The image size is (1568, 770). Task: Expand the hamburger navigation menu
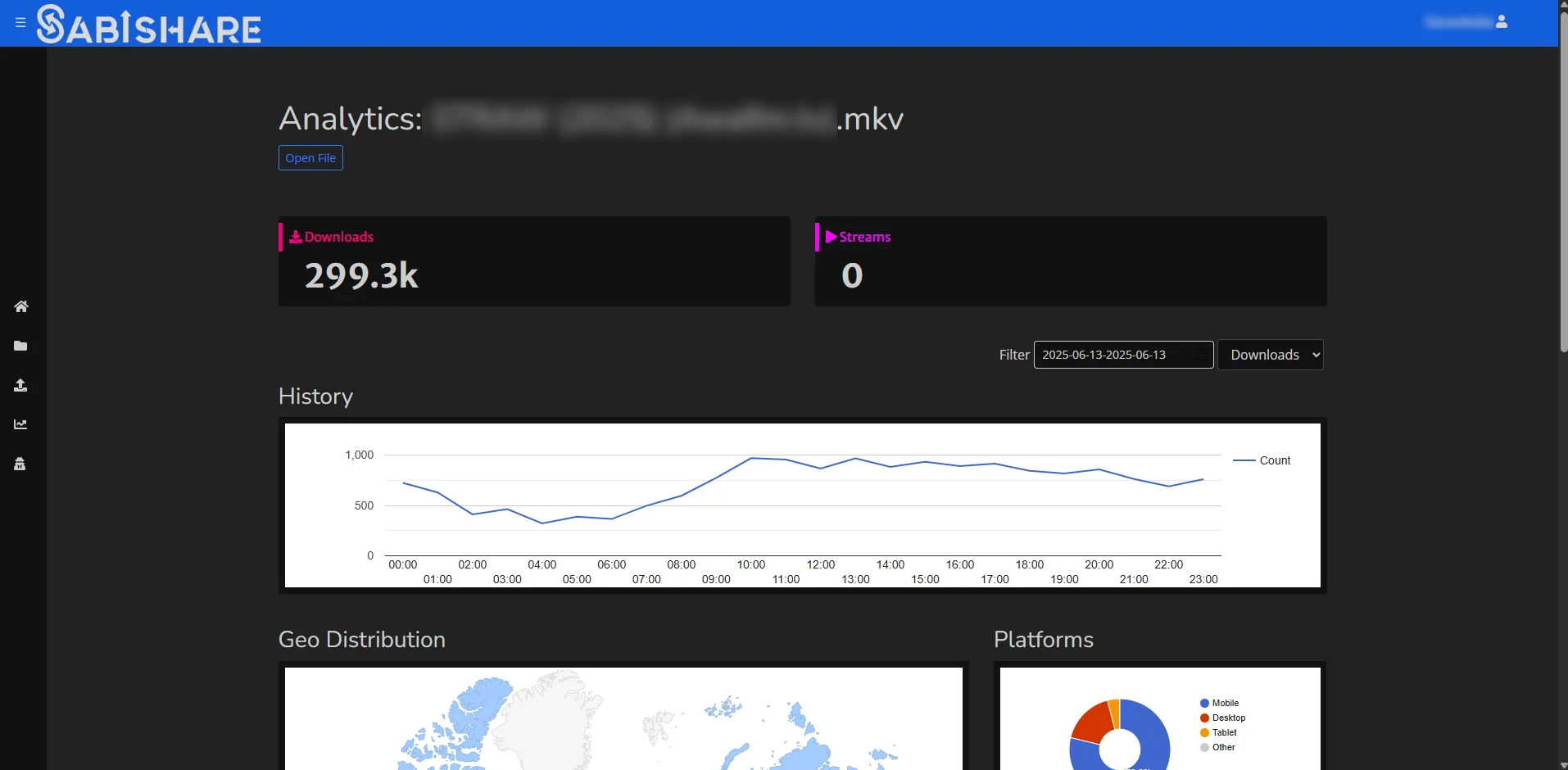click(20, 23)
